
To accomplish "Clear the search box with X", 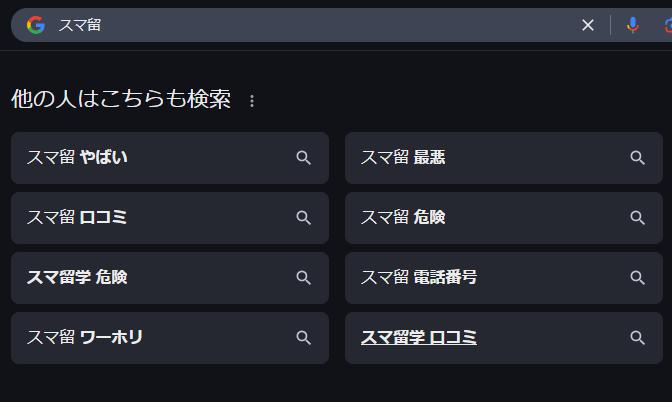I will (588, 25).
